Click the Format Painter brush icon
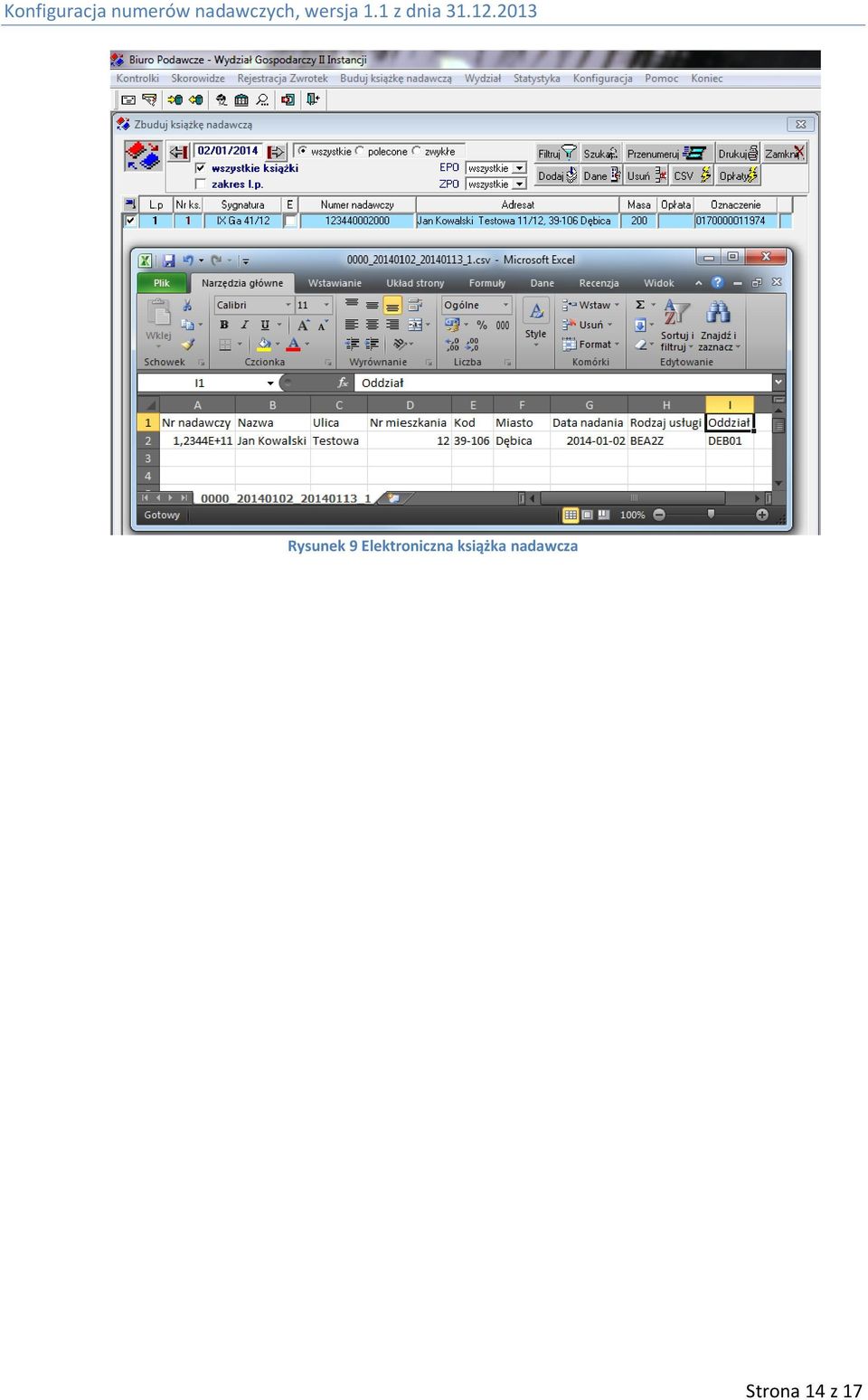 (x=187, y=345)
